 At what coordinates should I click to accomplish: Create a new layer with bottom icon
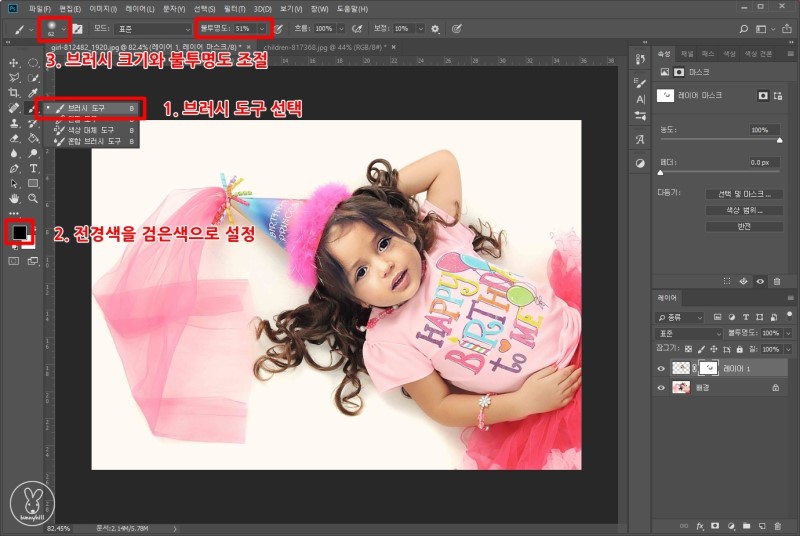coord(761,524)
